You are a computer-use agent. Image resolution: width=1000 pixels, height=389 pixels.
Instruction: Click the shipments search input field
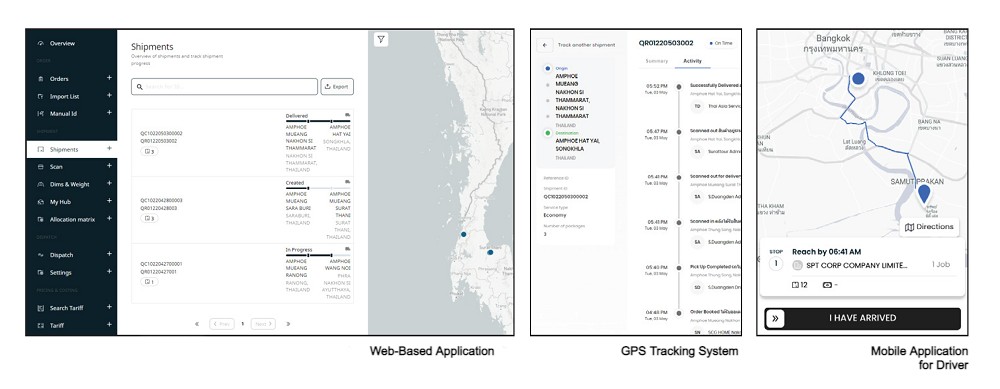click(224, 87)
